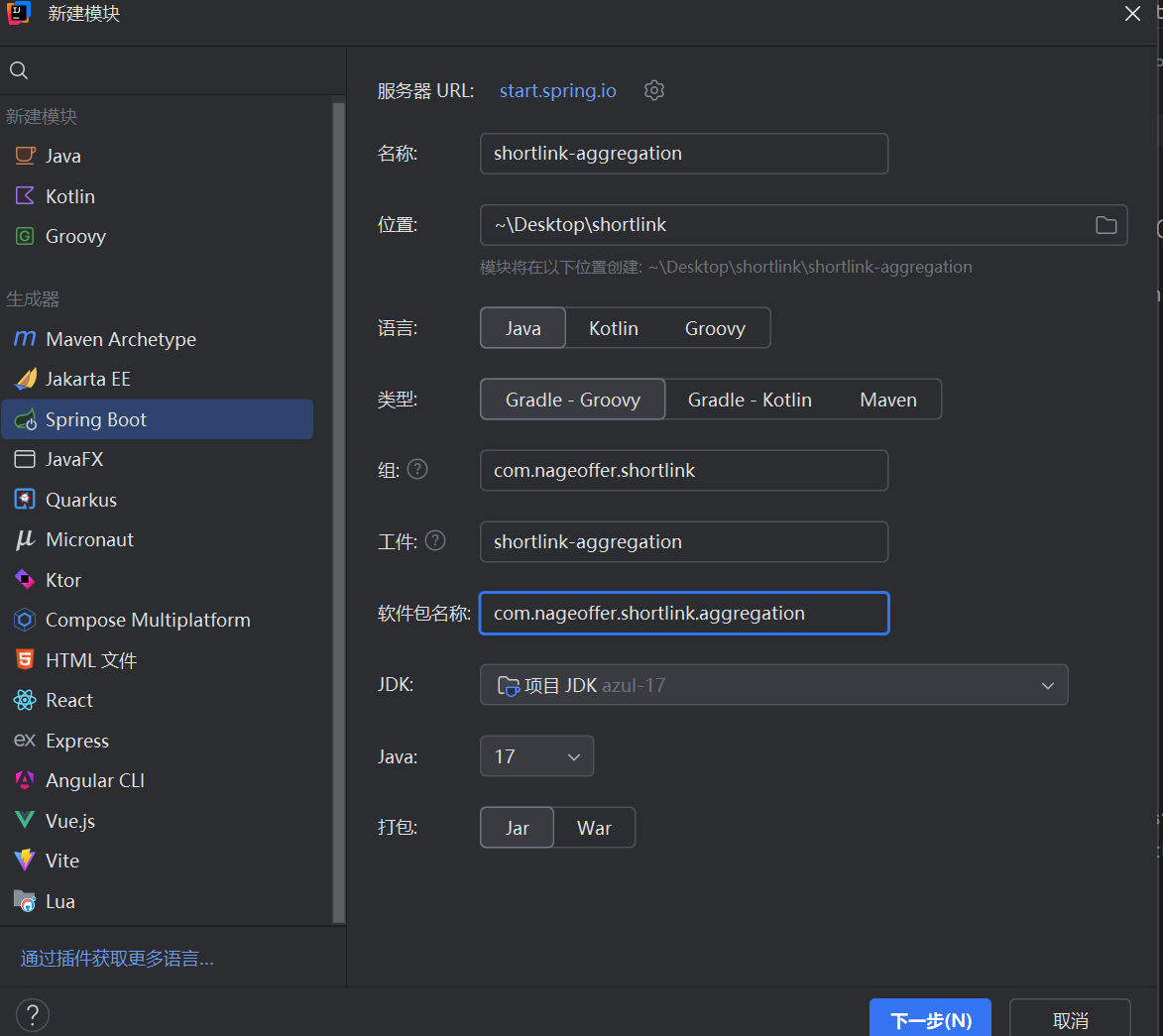This screenshot has height=1036, width=1163.
Task: Choose Gradle - Groovy build type
Action: coord(573,399)
